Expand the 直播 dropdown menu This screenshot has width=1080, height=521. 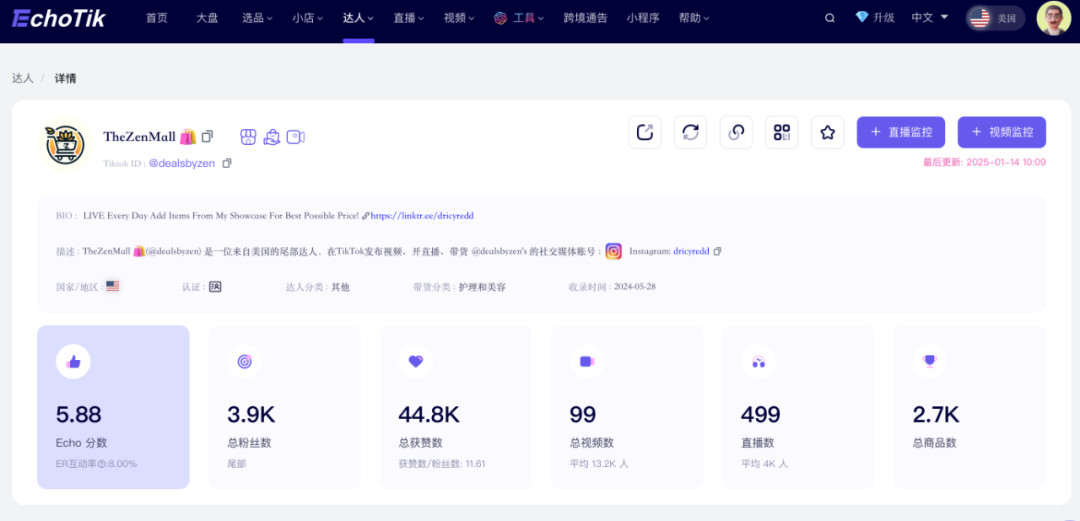(408, 18)
